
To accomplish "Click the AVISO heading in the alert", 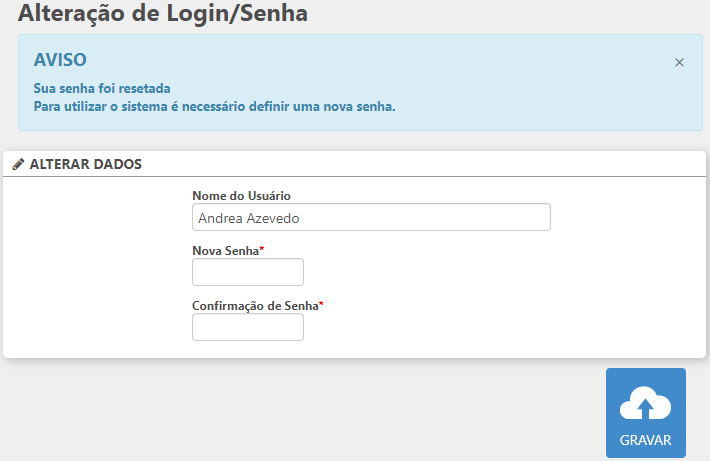I will tap(61, 60).
